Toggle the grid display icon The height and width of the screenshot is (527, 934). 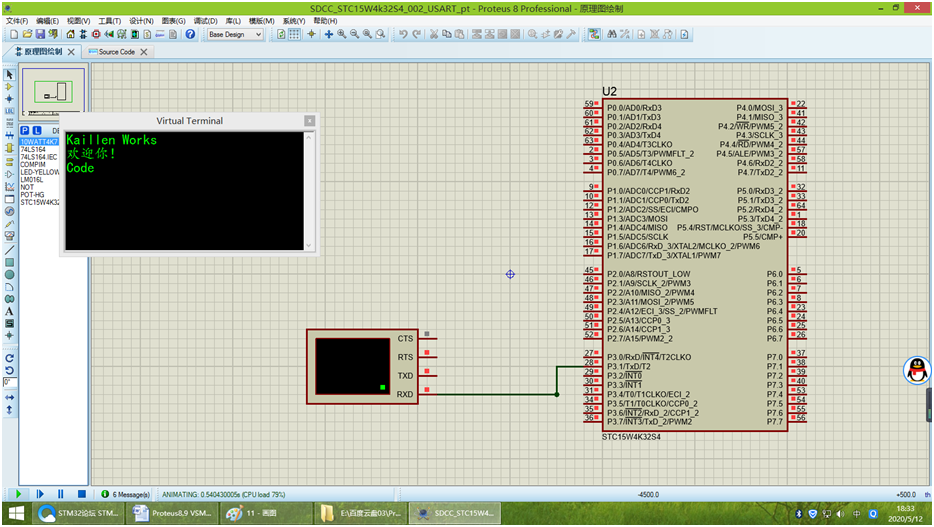point(294,34)
